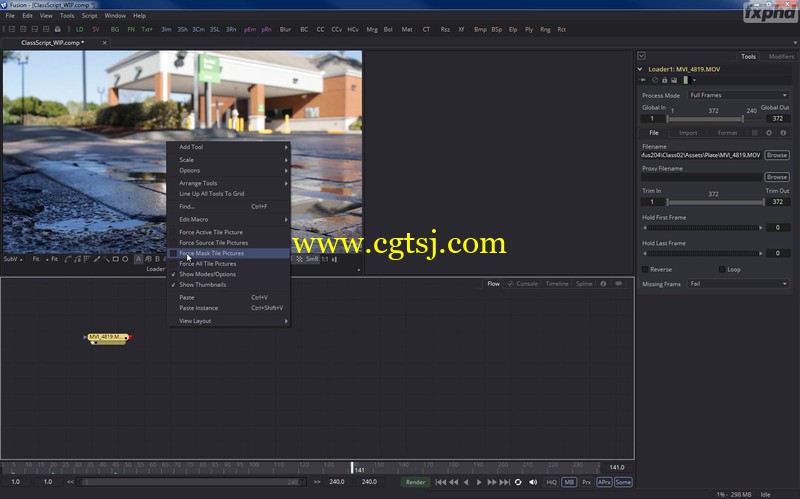This screenshot has height=499, width=800.
Task: Open the Script menu
Action: coord(89,16)
